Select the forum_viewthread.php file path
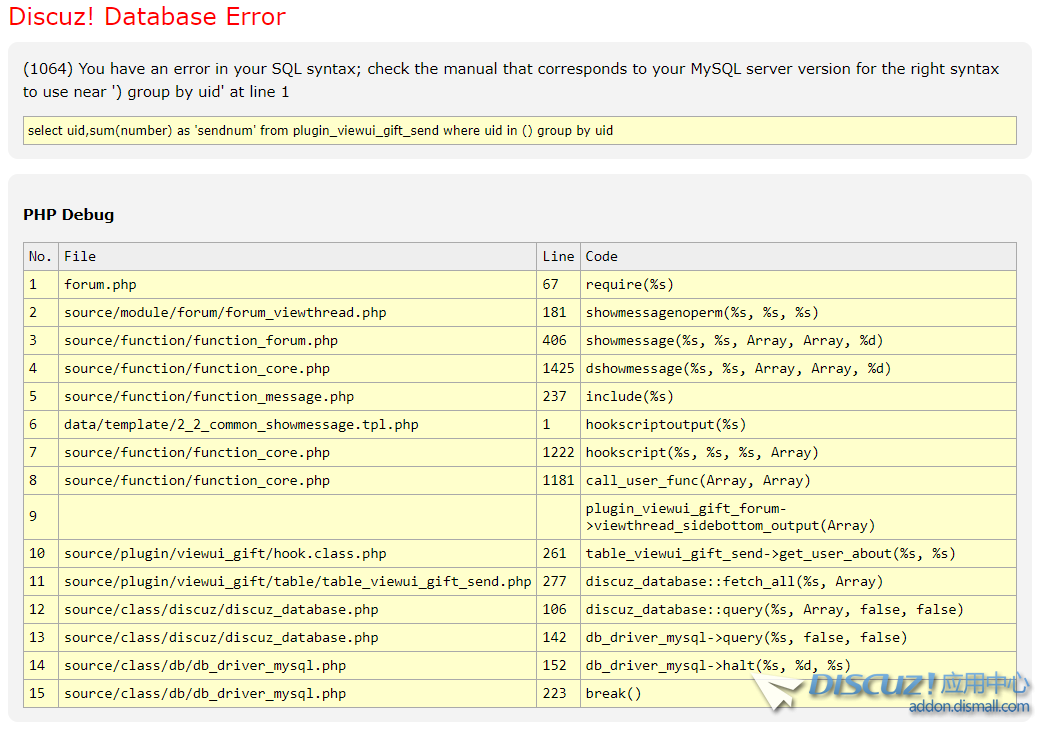This screenshot has width=1048, height=732. tap(225, 312)
